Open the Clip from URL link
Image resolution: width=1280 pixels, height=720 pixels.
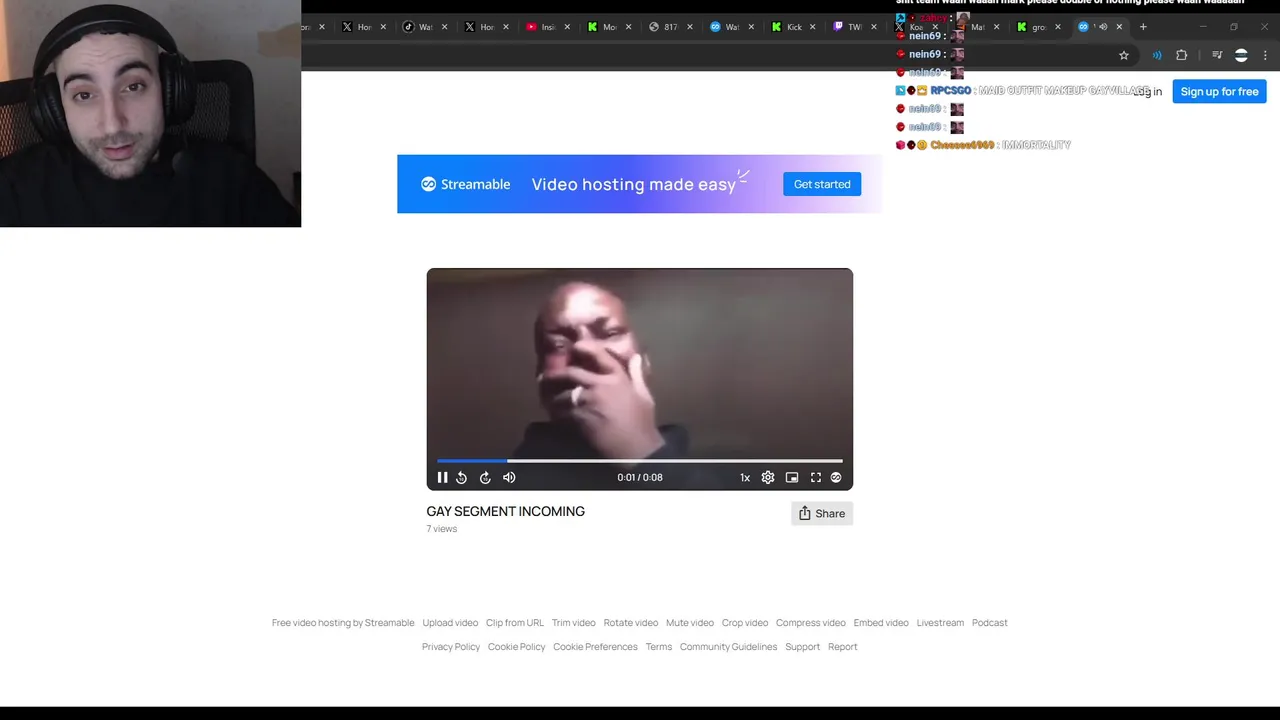515,623
